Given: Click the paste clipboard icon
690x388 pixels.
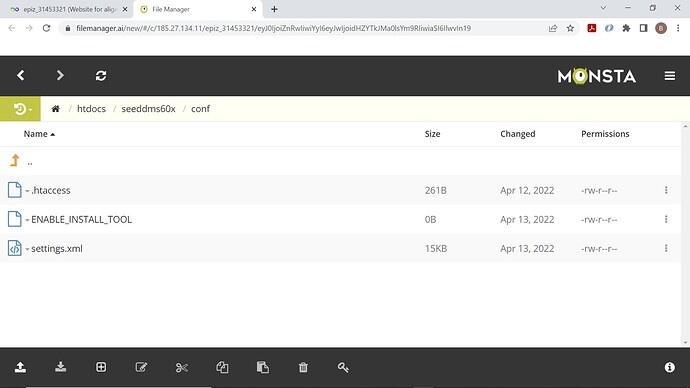Looking at the screenshot, I should point(263,367).
